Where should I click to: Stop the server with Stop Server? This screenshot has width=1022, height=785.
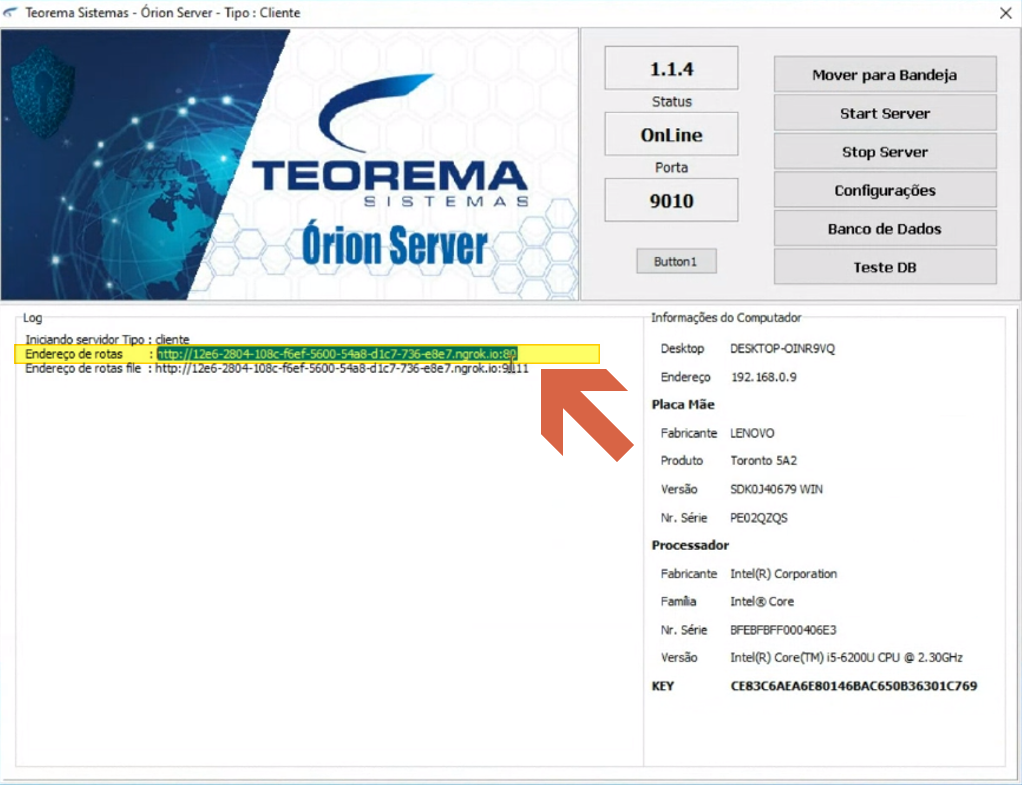tap(884, 151)
